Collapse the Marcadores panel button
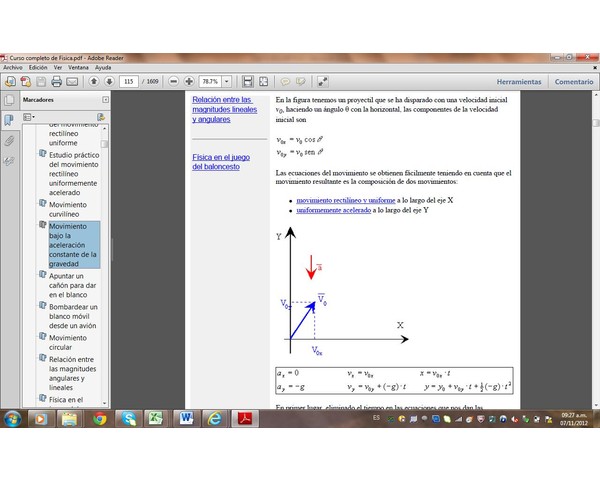Image resolution: width=600 pixels, height=480 pixels. pos(105,100)
